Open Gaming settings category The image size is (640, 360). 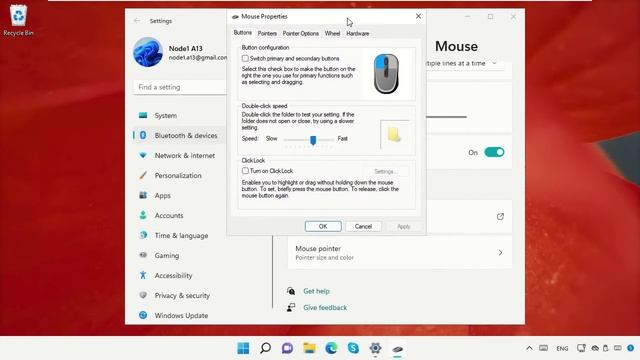[180, 256]
